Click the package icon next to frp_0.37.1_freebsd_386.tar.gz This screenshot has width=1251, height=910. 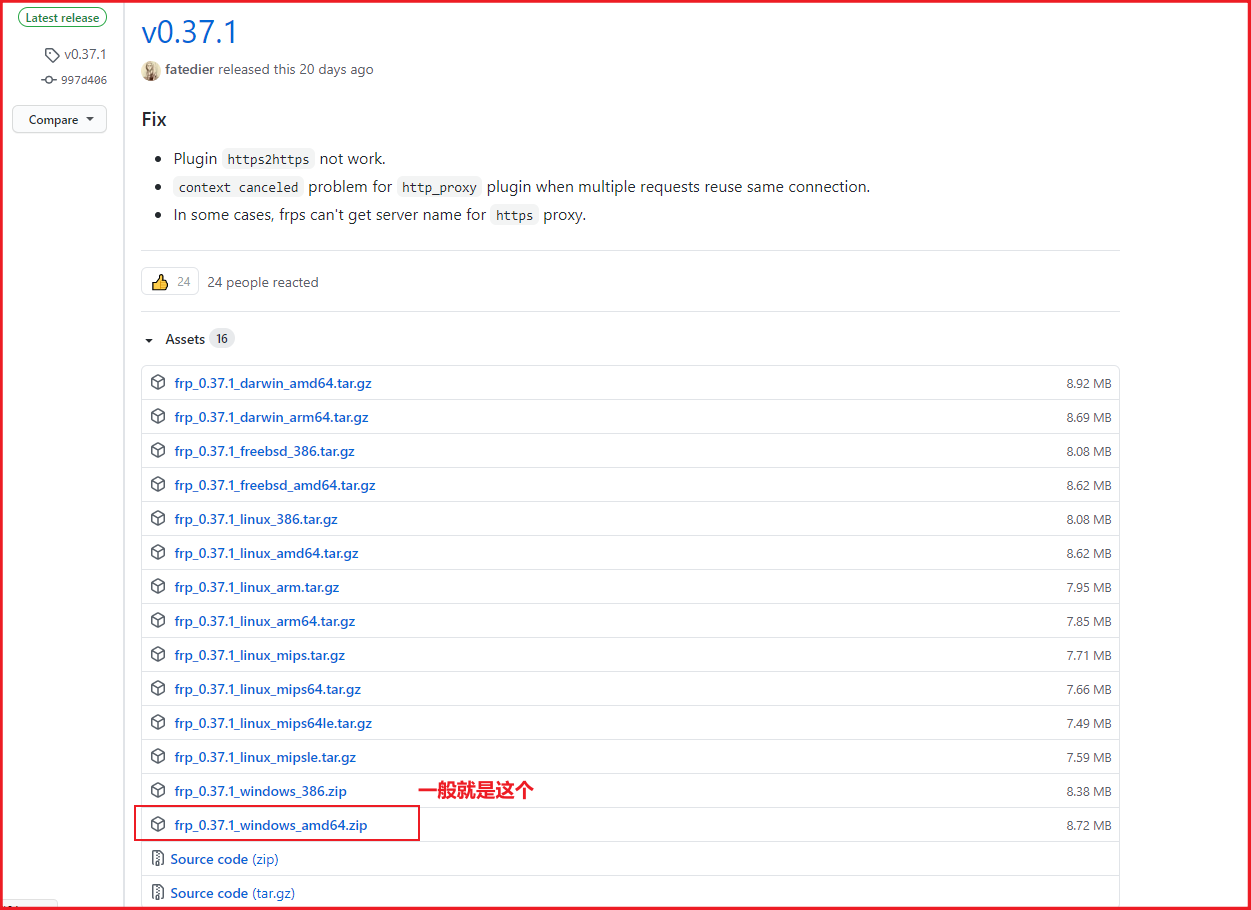point(158,450)
